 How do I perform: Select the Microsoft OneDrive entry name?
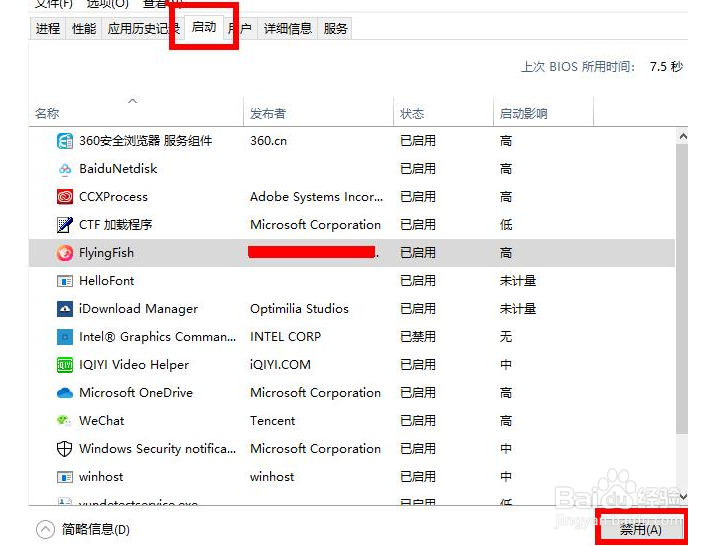[x=136, y=393]
